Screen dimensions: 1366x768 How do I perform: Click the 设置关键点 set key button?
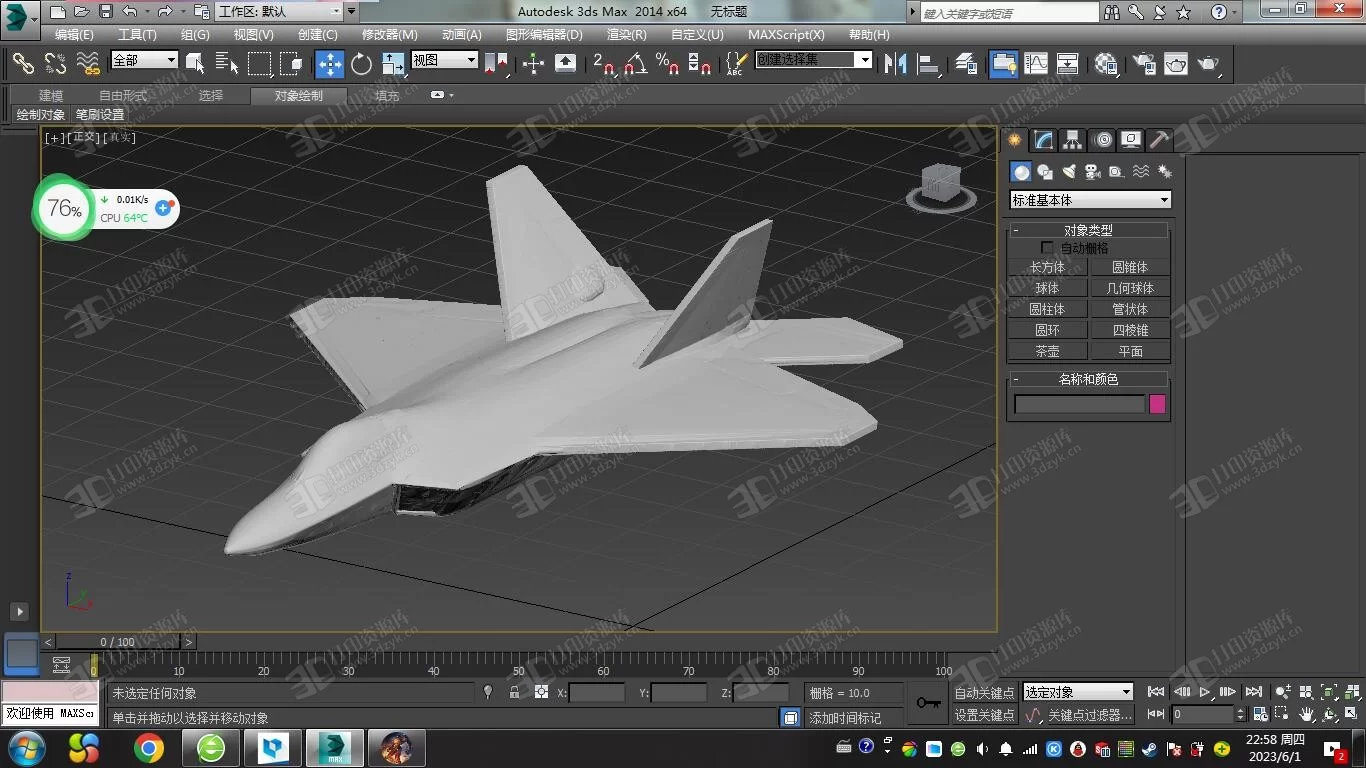coord(984,715)
